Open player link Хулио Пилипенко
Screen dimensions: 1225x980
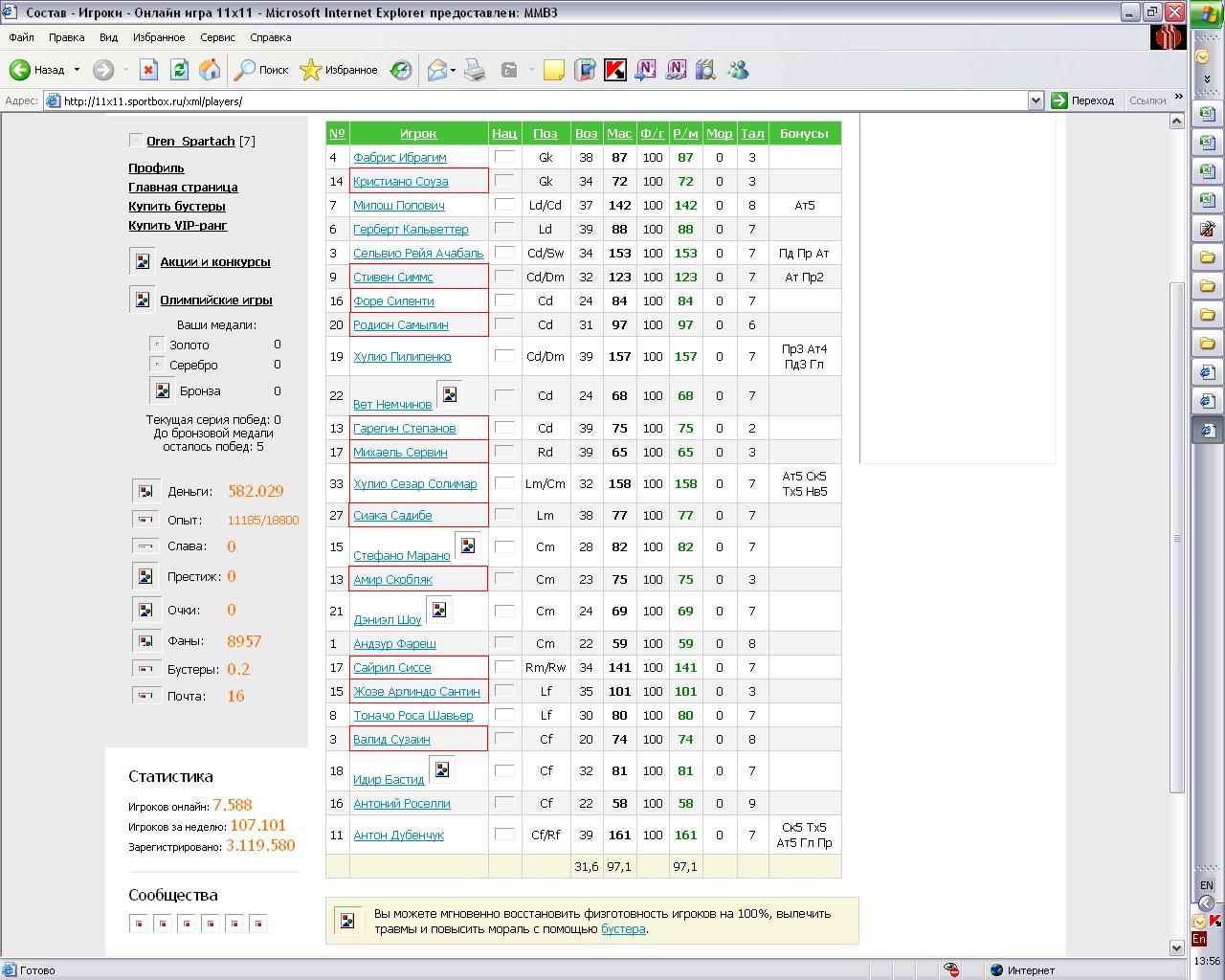click(x=402, y=357)
